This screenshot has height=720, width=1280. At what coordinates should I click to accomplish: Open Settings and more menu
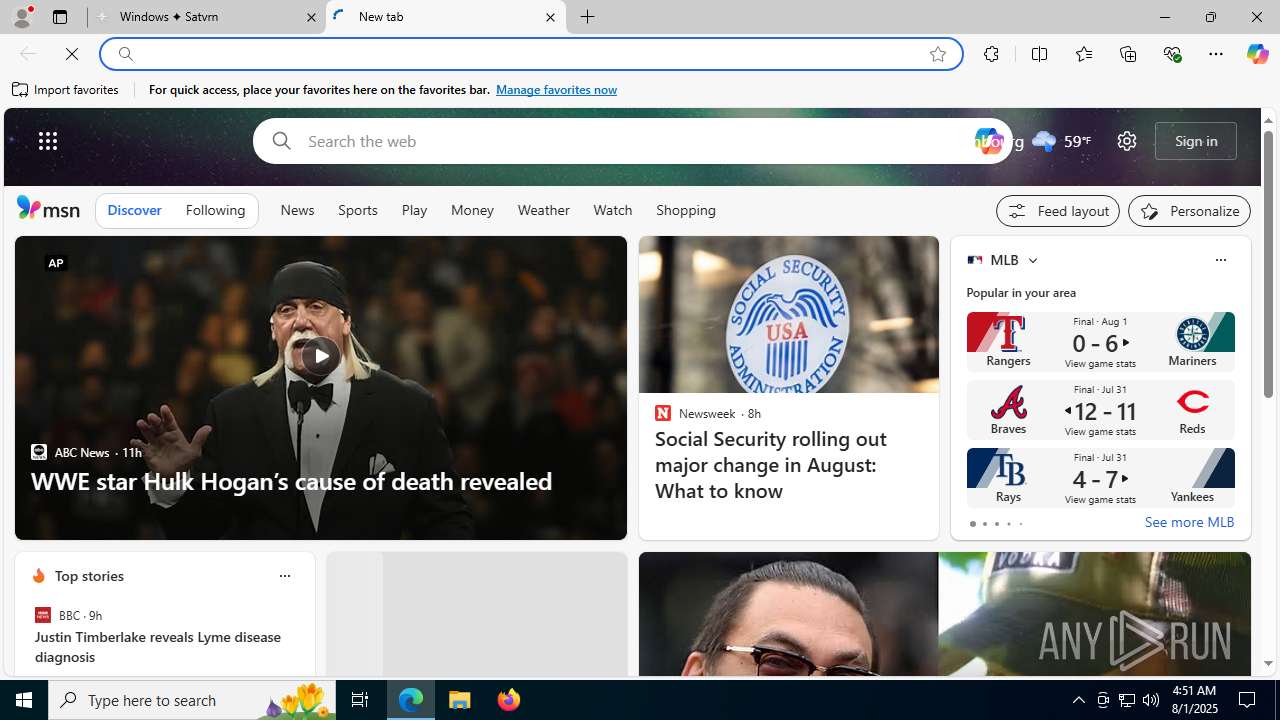[1216, 54]
